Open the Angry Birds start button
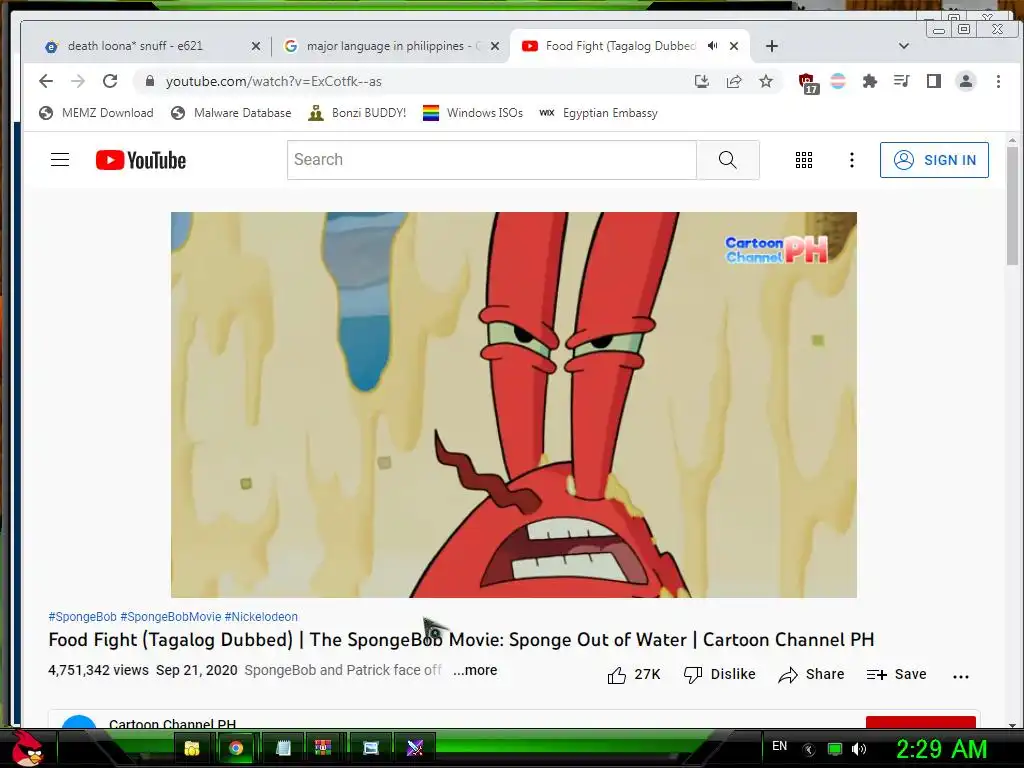 point(26,748)
